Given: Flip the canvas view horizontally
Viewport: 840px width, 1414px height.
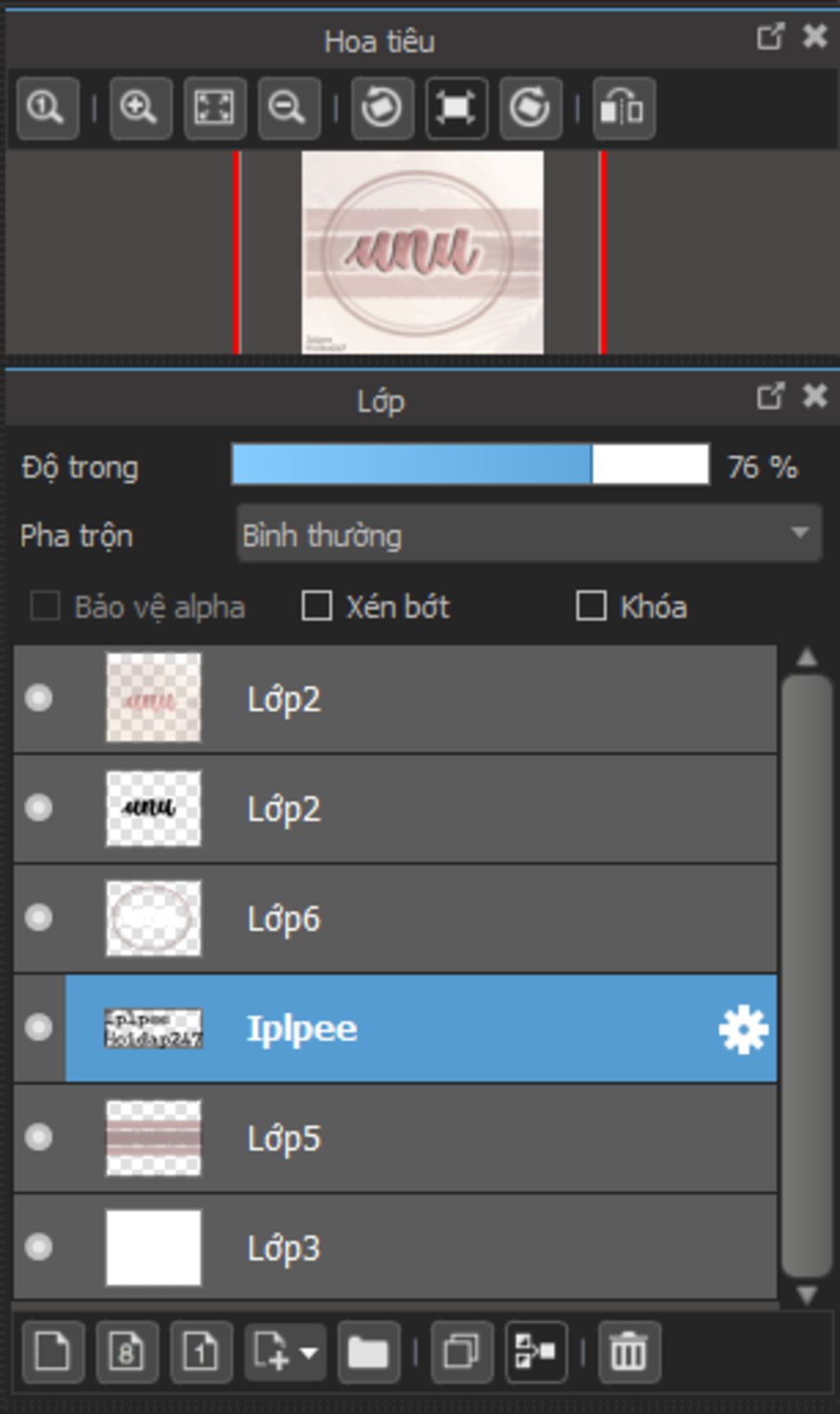Looking at the screenshot, I should click(623, 108).
